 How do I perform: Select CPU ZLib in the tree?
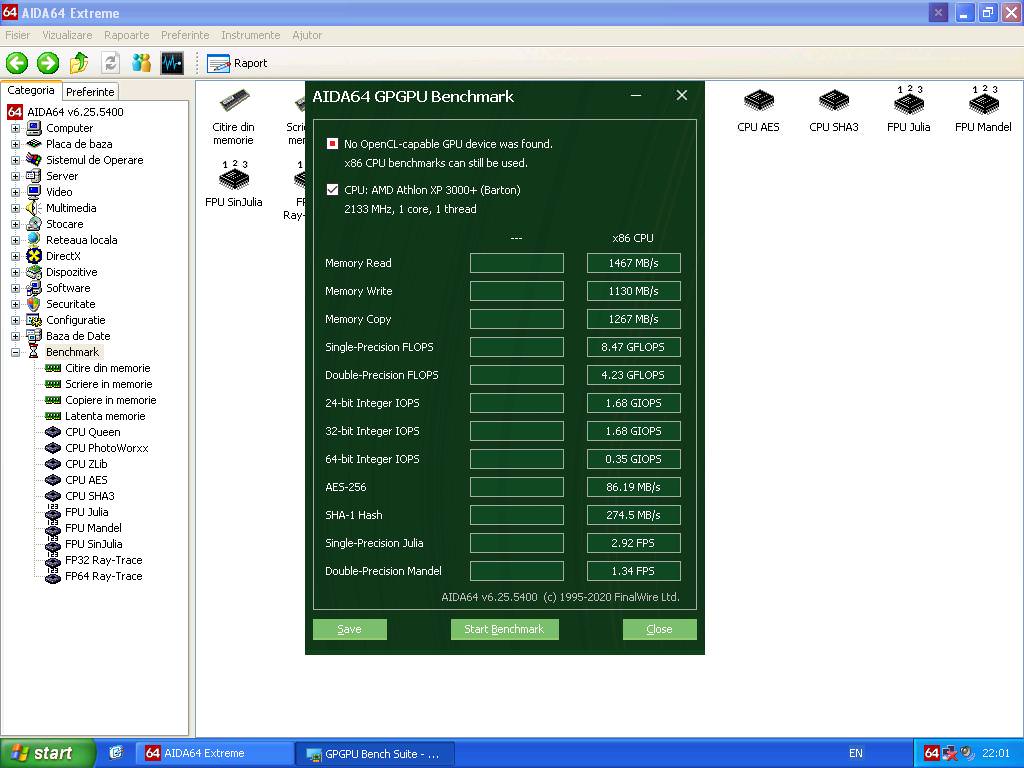click(x=86, y=464)
